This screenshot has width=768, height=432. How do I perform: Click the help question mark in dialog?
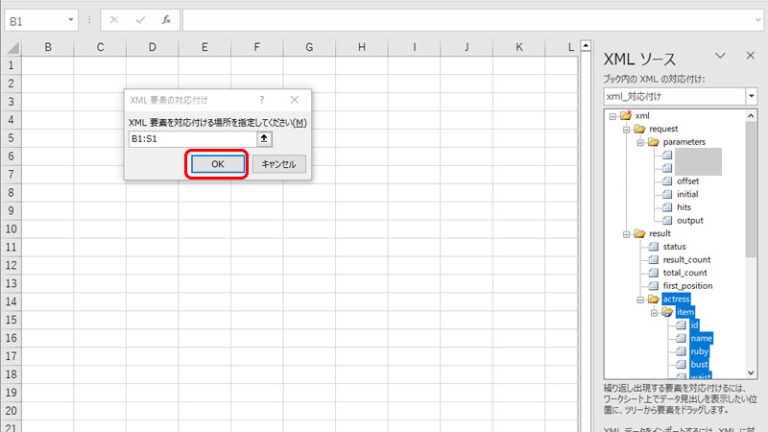[x=261, y=100]
